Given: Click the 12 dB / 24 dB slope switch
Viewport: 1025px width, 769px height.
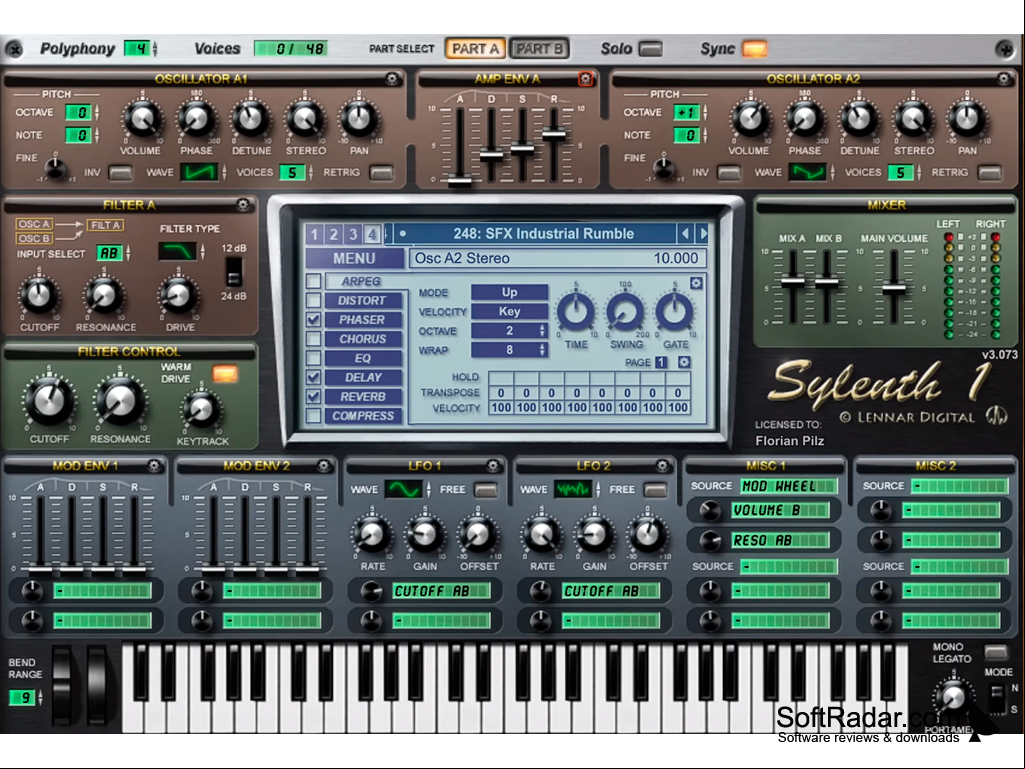Looking at the screenshot, I should tap(233, 271).
